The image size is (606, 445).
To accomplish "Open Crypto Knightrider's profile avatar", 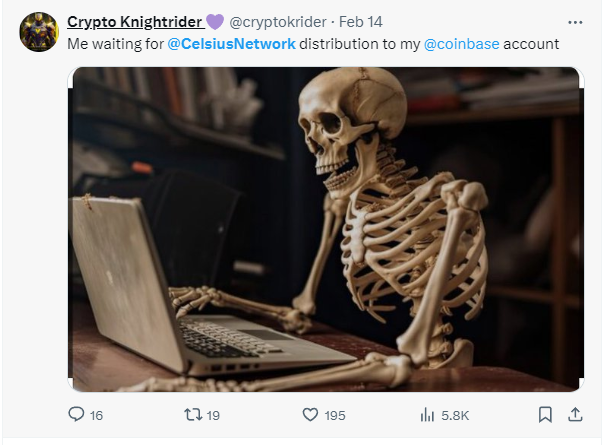I will pos(39,32).
